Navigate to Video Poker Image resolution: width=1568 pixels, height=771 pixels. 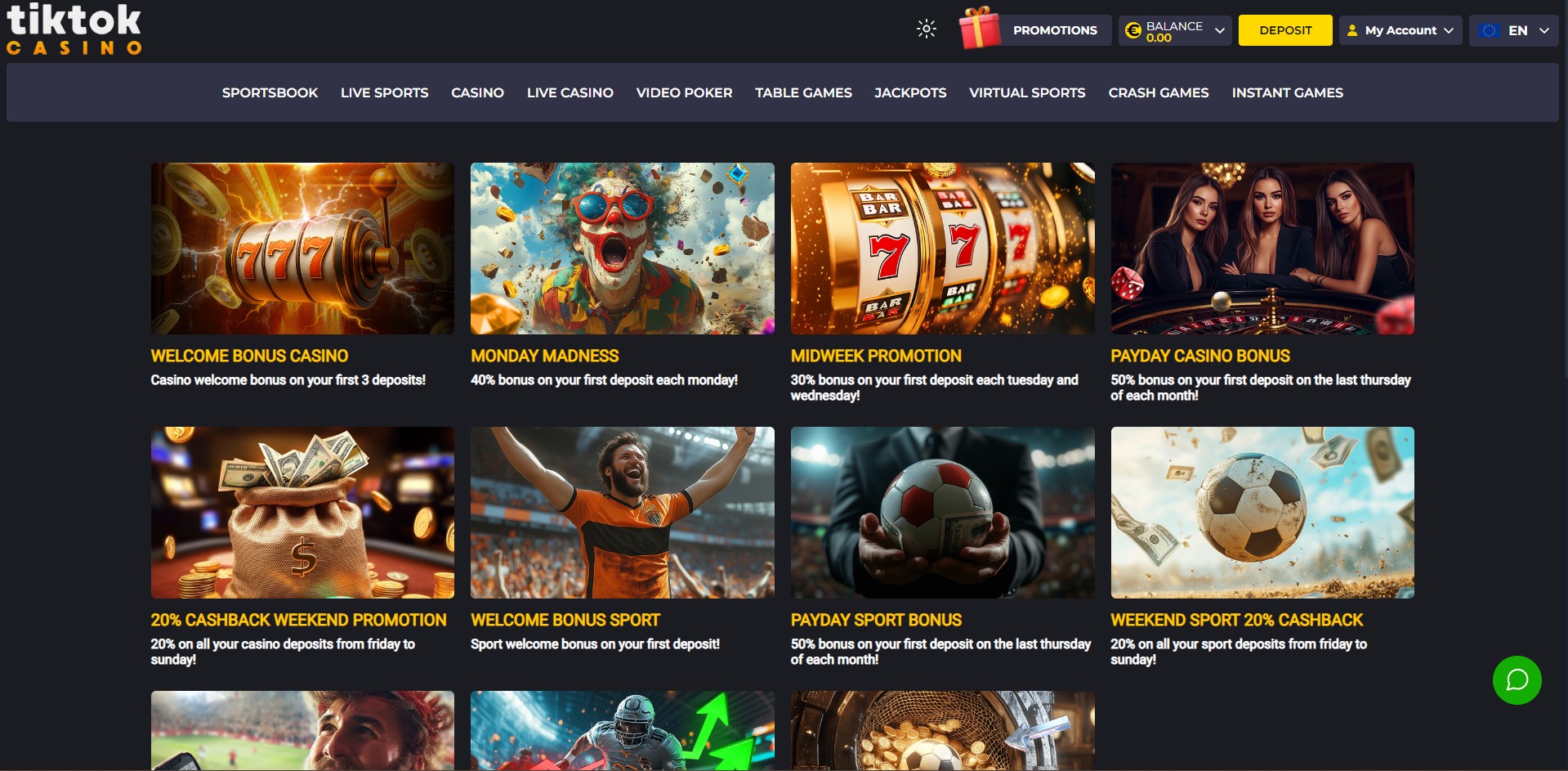point(684,92)
